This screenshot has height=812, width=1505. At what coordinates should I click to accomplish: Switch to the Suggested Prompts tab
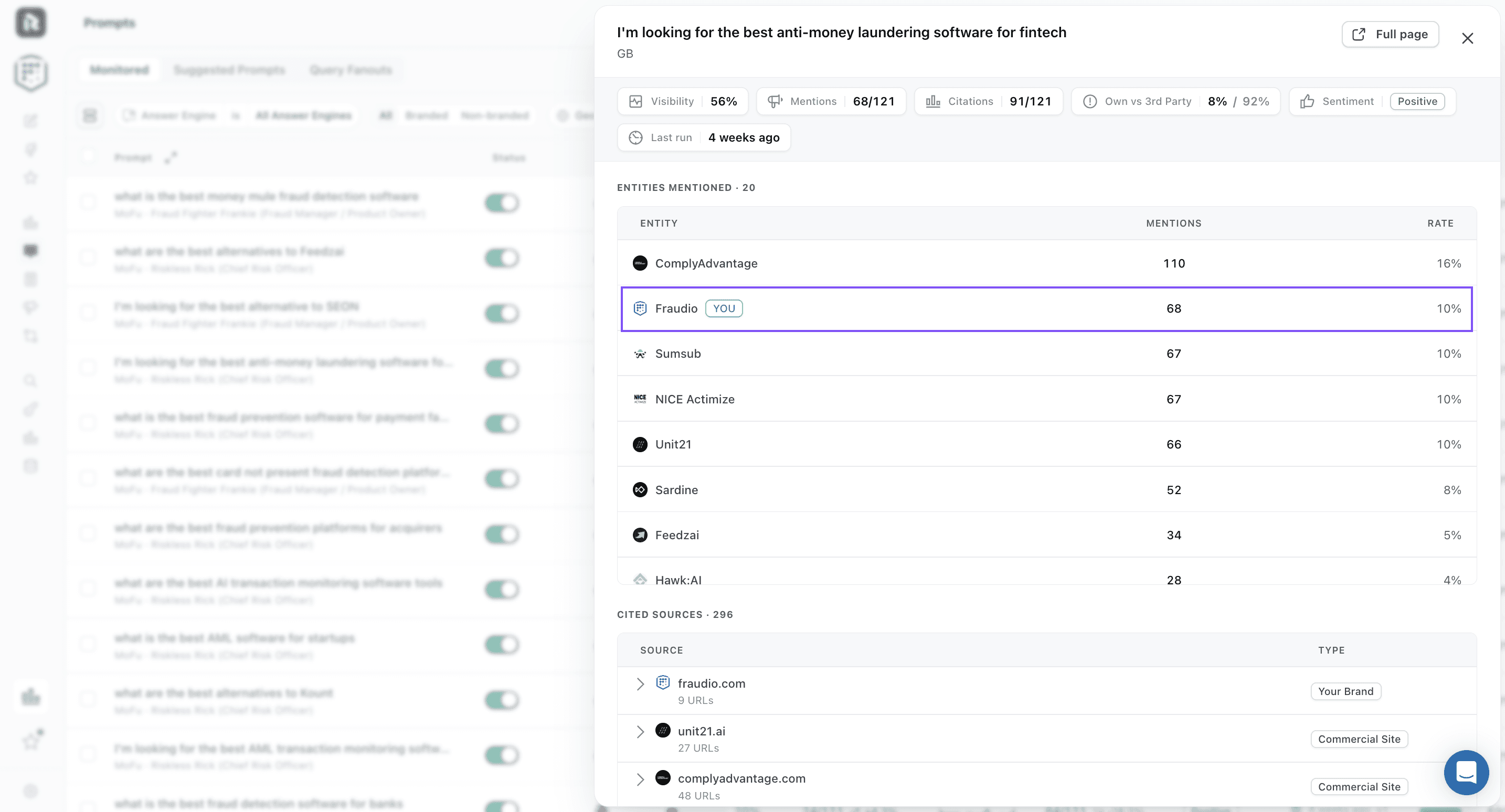[x=229, y=70]
